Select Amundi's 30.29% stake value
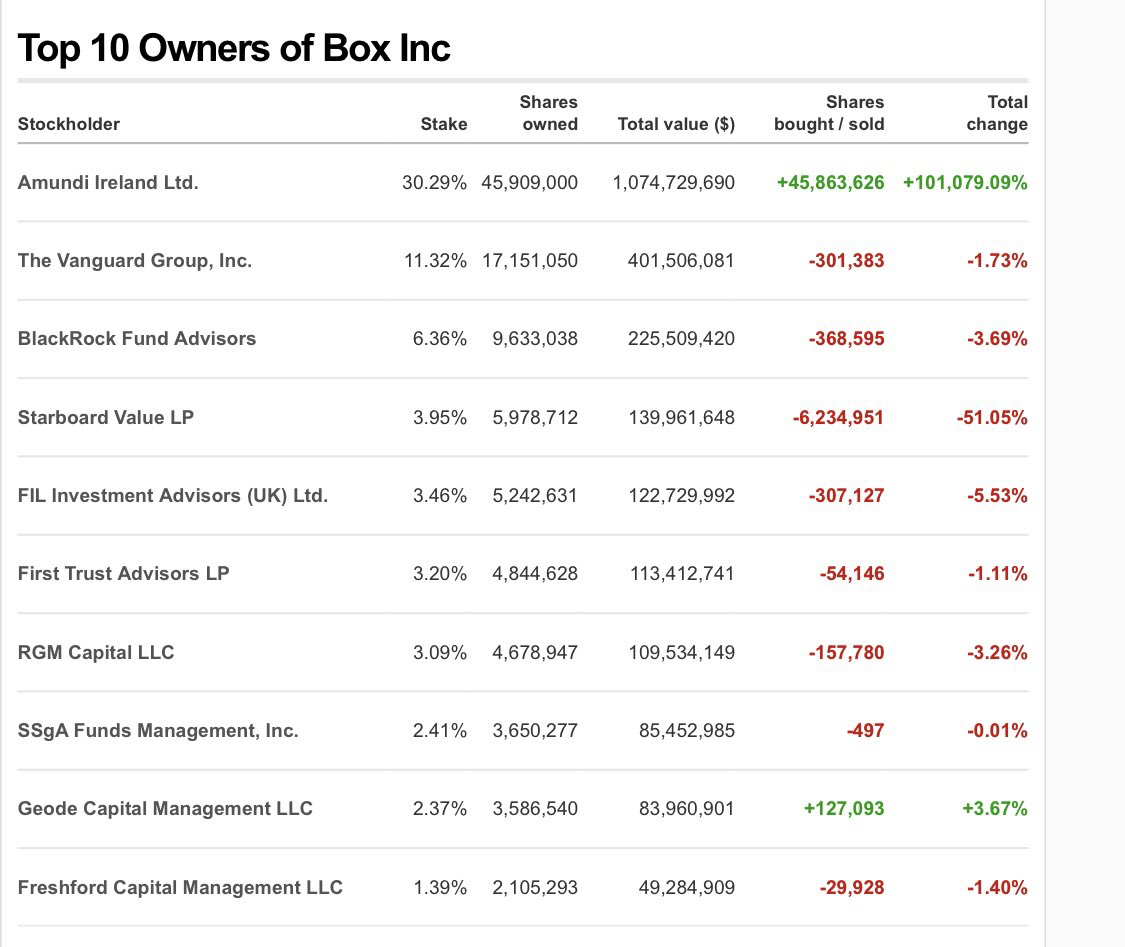1125x947 pixels. 434,183
